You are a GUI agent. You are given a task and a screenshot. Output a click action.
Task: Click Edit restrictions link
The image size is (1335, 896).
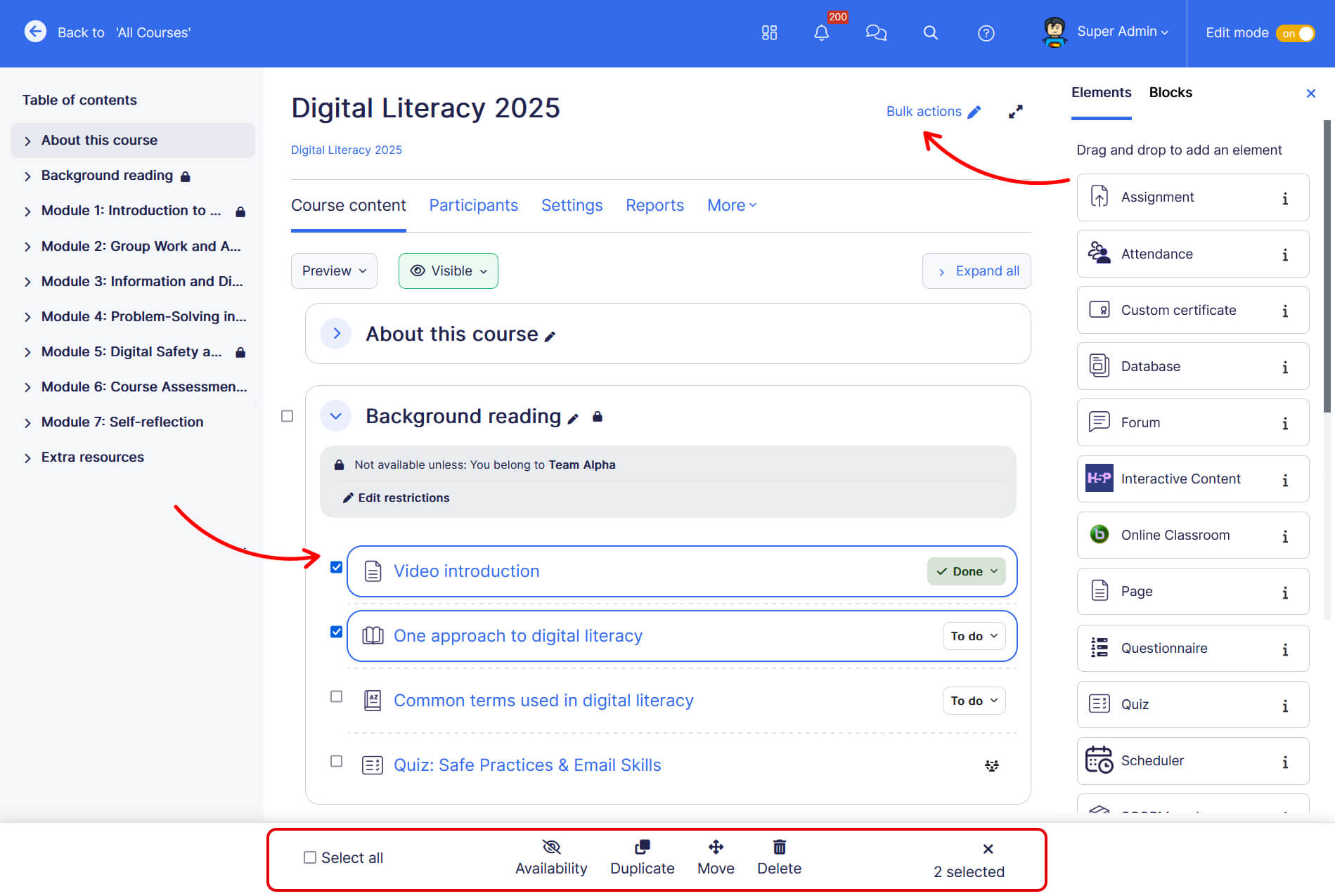pyautogui.click(x=396, y=498)
